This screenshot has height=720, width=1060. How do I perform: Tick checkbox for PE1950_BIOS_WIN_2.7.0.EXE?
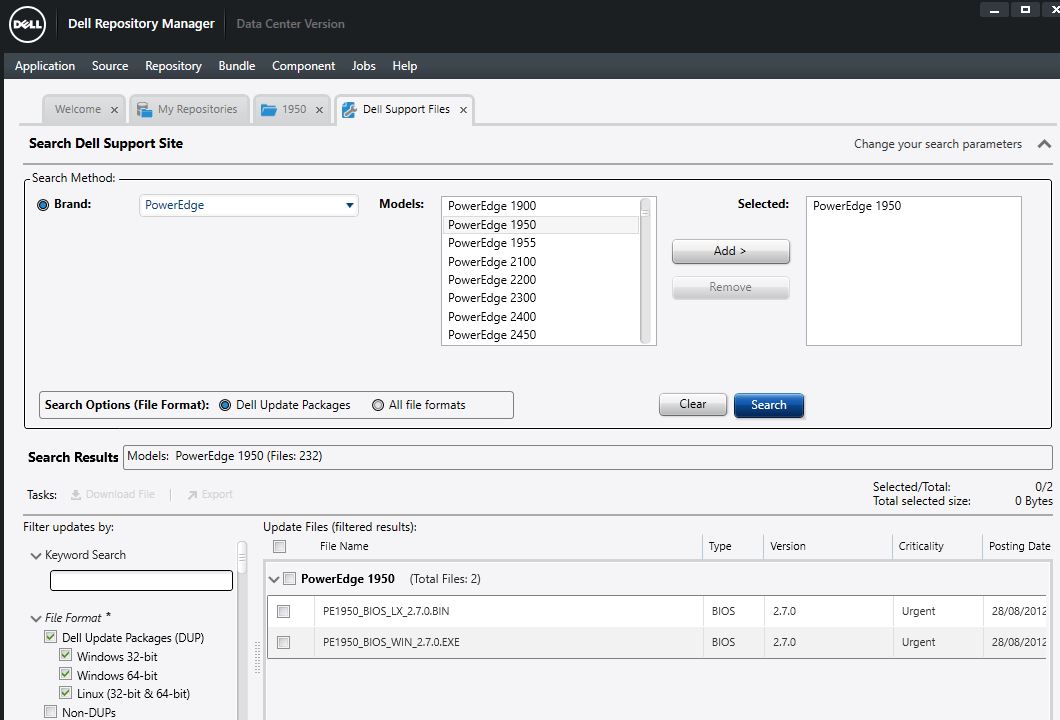point(283,642)
